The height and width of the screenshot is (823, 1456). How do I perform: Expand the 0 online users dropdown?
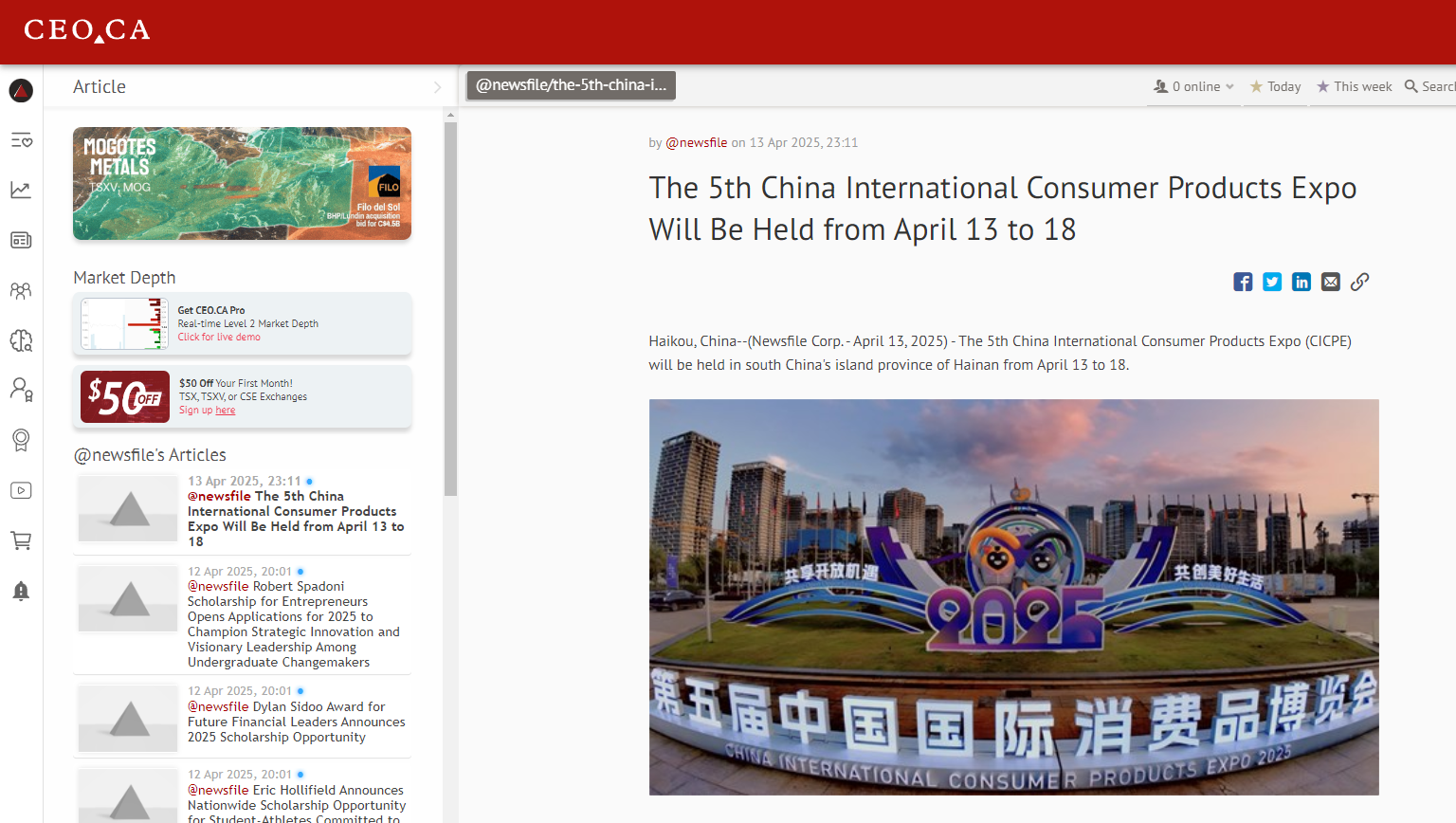click(1193, 86)
